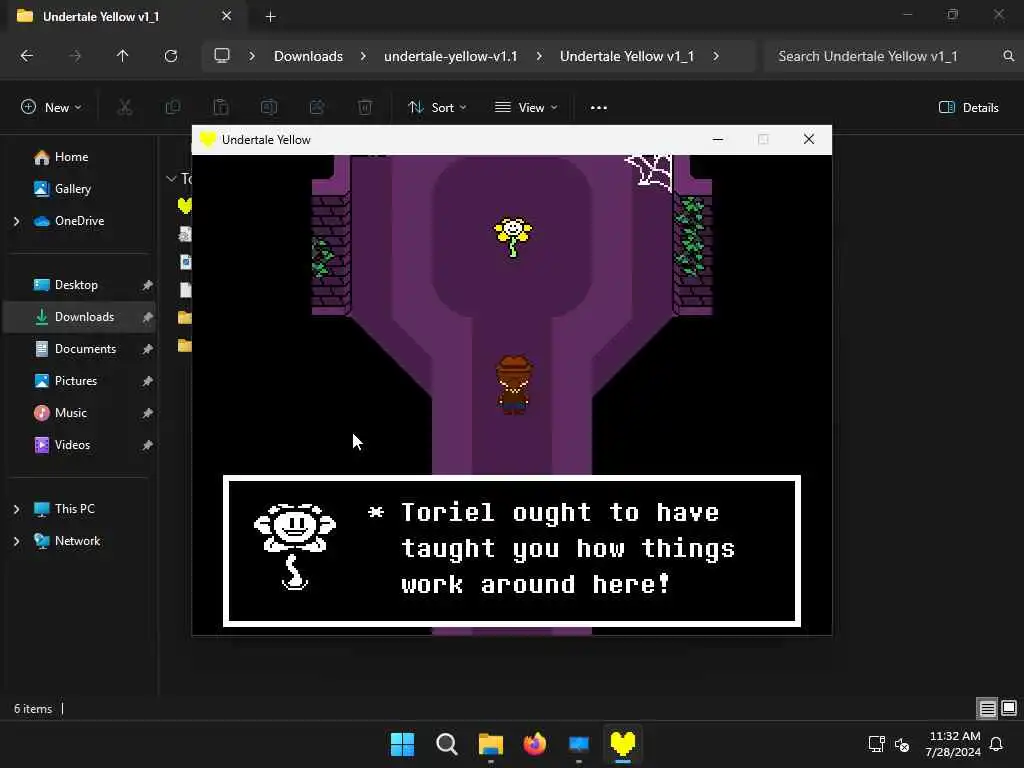
Task: Open Gallery in the sidebar
Action: 72,189
